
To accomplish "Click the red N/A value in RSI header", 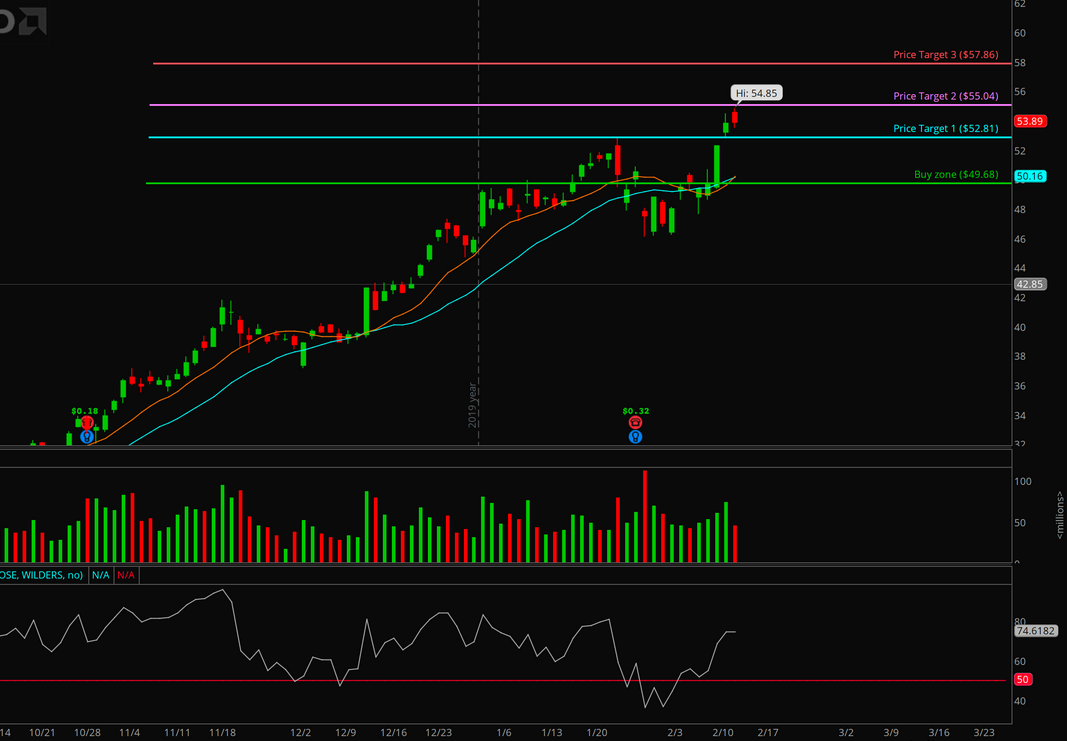I will click(126, 575).
